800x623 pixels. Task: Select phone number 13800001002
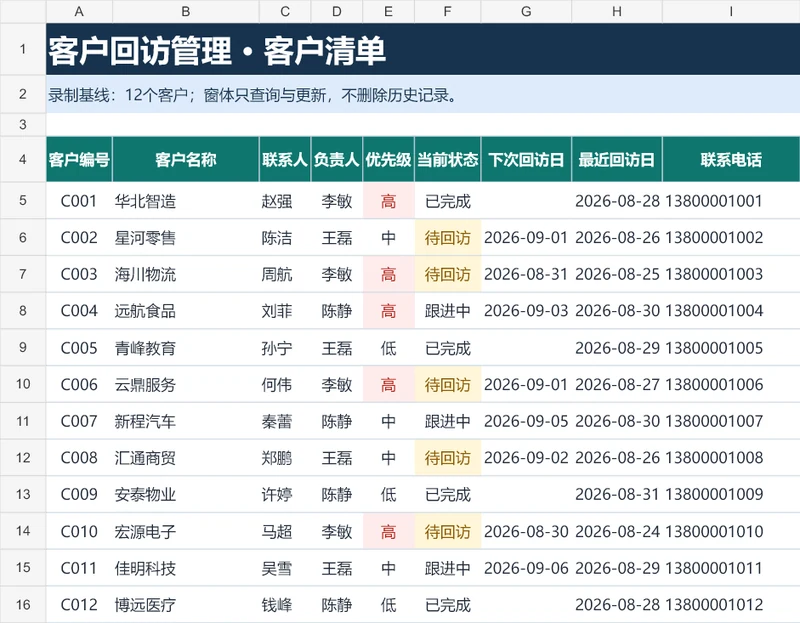pyautogui.click(x=731, y=238)
